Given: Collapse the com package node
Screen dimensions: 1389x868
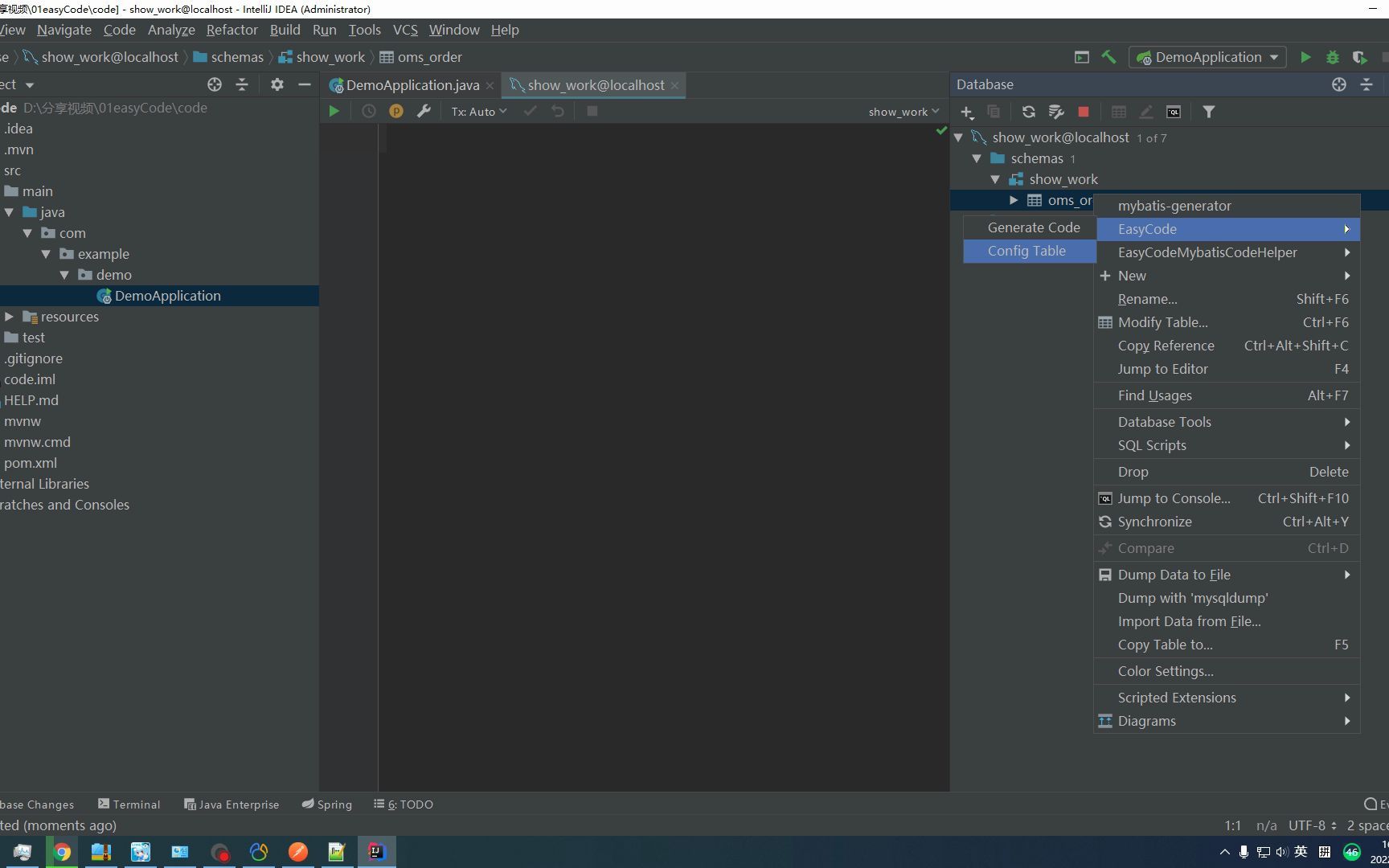Looking at the screenshot, I should pos(28,233).
